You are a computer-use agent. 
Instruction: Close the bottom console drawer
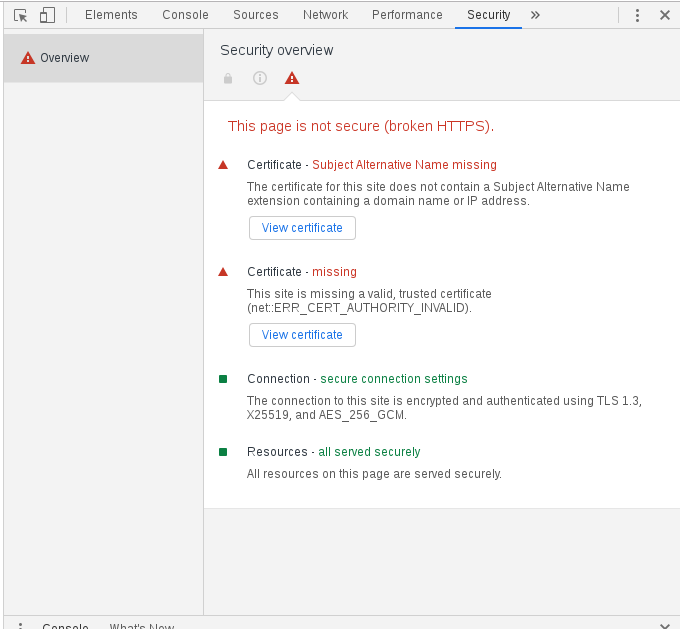665,626
